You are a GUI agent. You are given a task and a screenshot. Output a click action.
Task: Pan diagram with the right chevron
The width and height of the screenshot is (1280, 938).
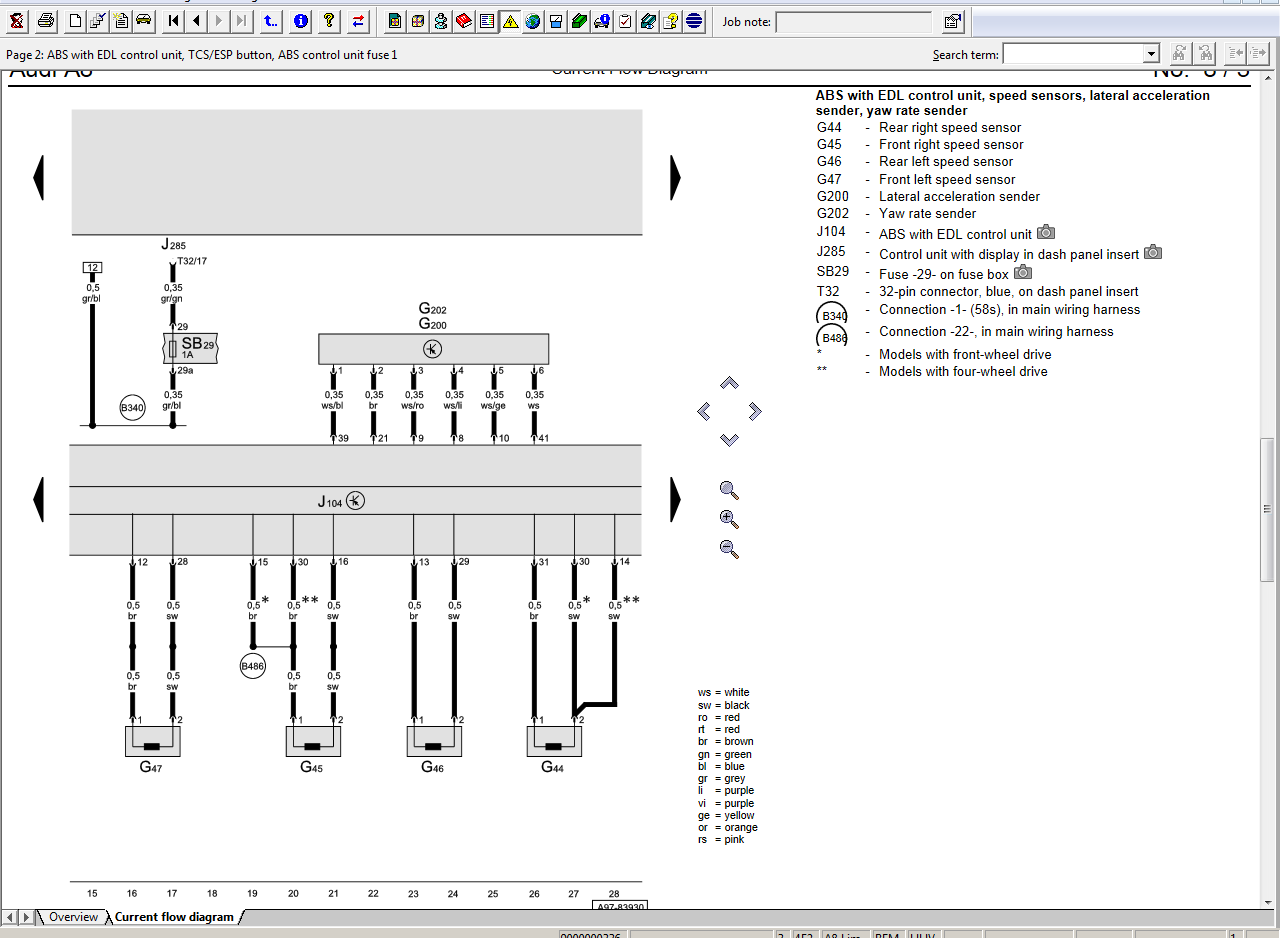click(x=755, y=411)
